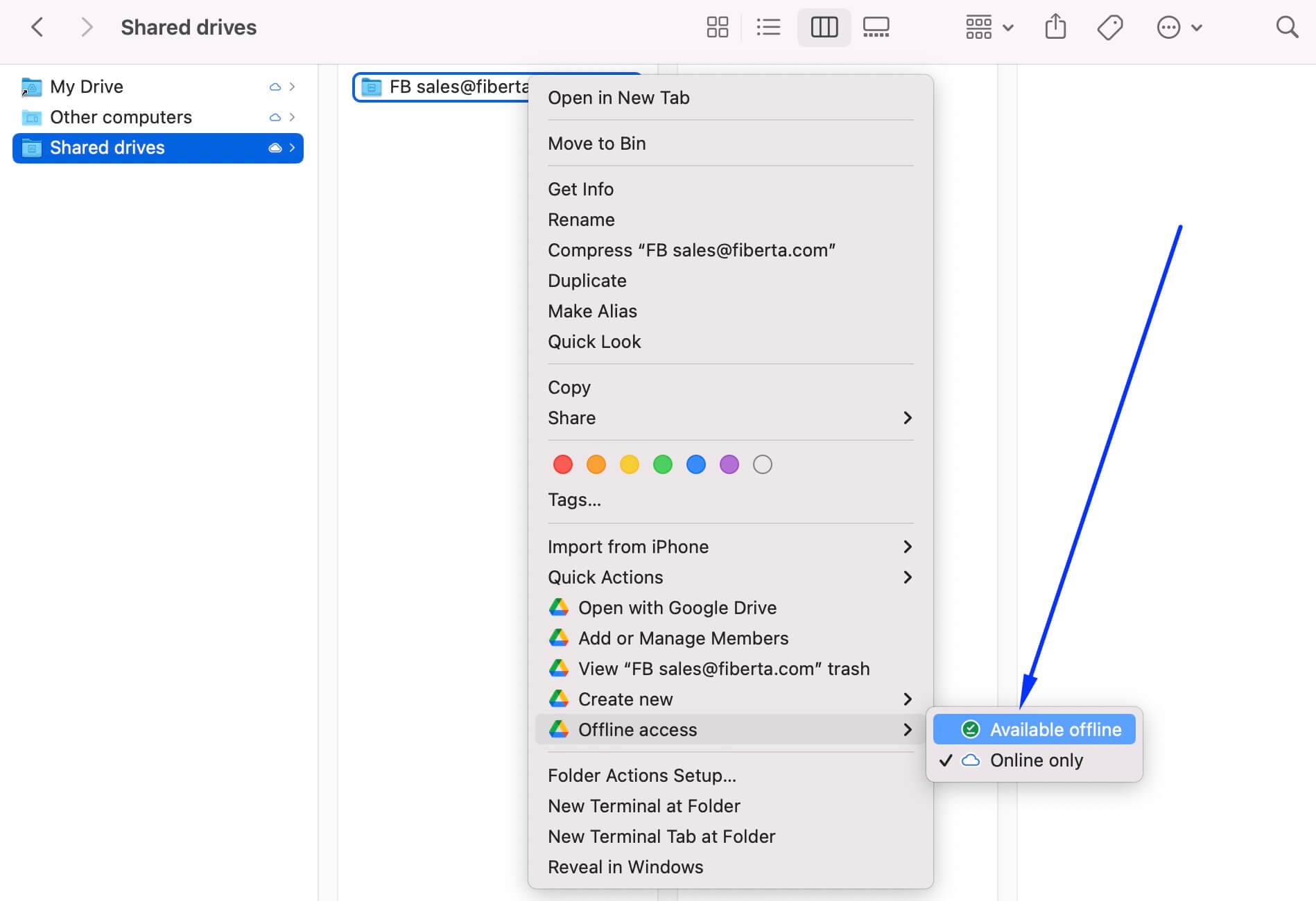Choose Compress "FB sales@fiberta.com"
1316x901 pixels.
(730, 250)
